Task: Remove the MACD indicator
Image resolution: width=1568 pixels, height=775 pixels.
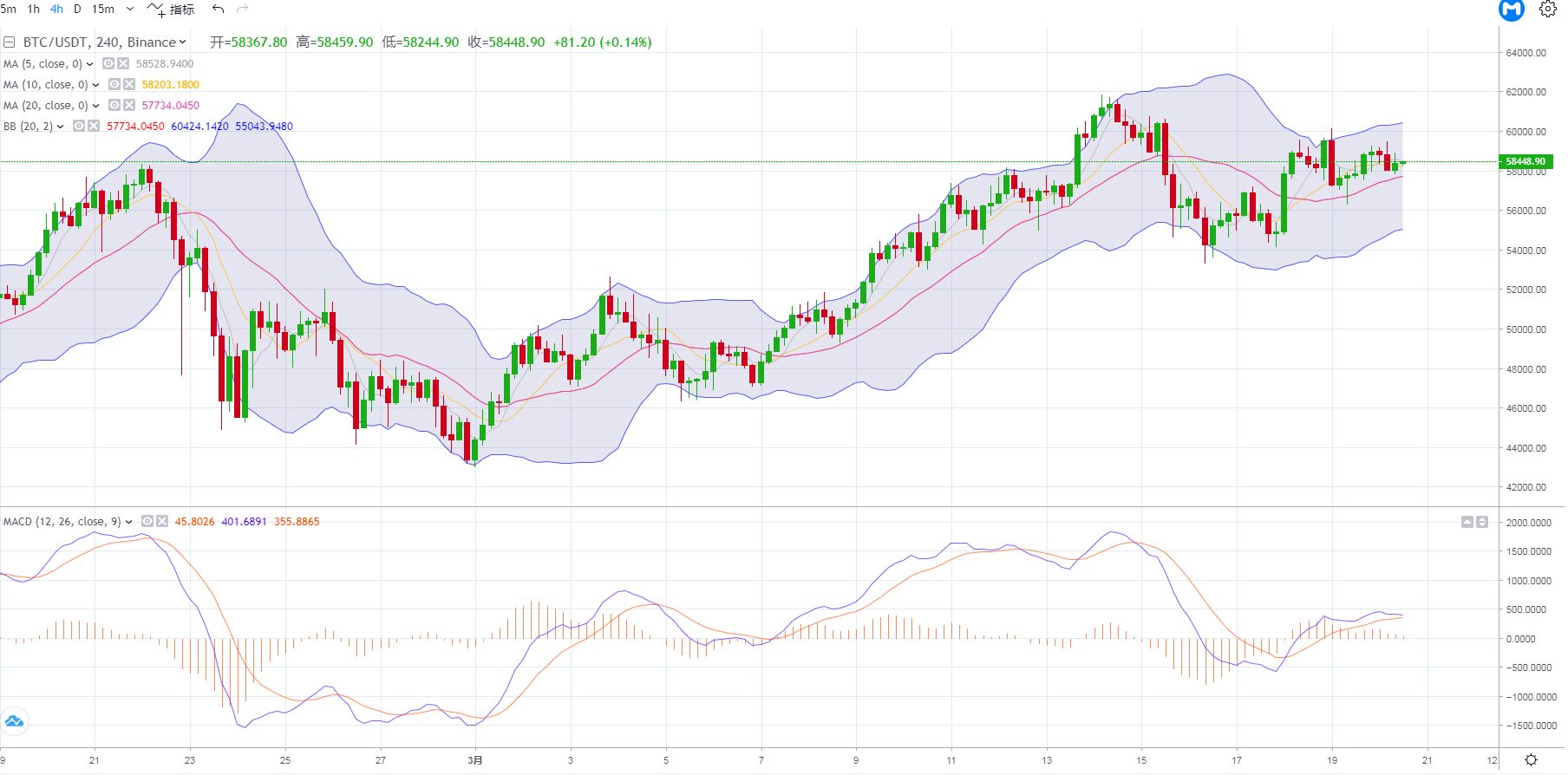Action: (162, 521)
